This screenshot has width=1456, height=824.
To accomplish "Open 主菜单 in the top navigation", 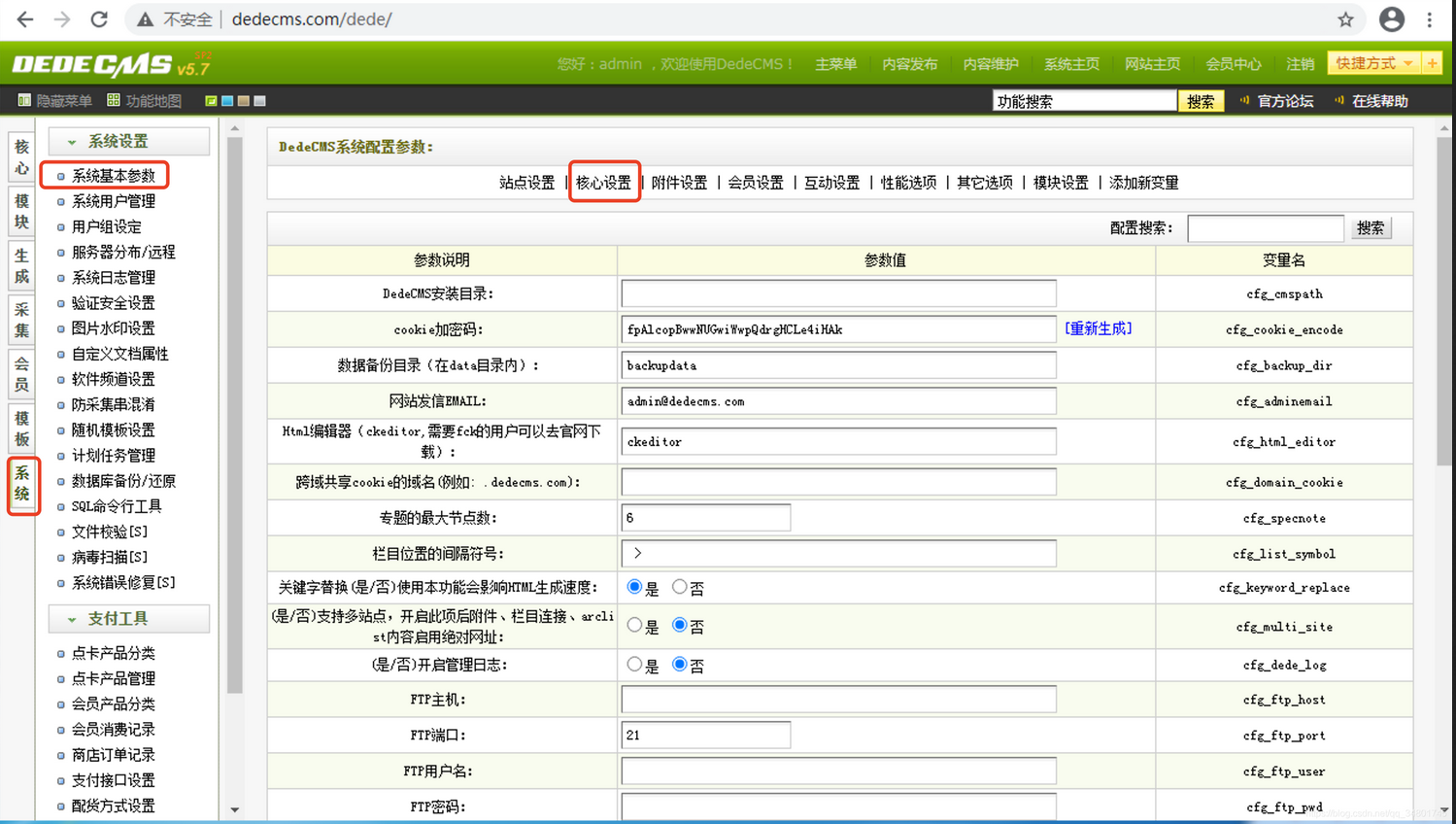I will (835, 64).
